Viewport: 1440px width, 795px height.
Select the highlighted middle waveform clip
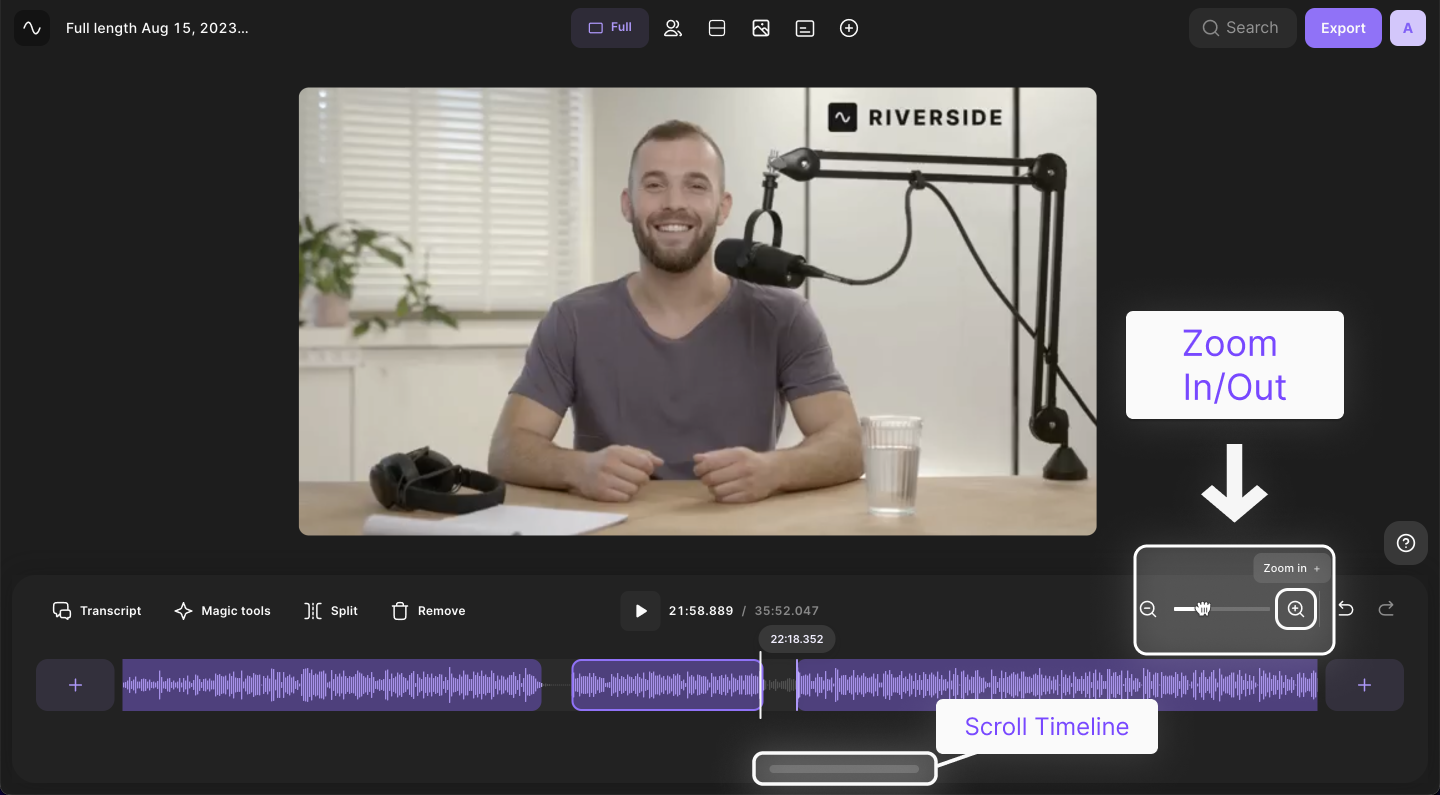[x=667, y=685]
